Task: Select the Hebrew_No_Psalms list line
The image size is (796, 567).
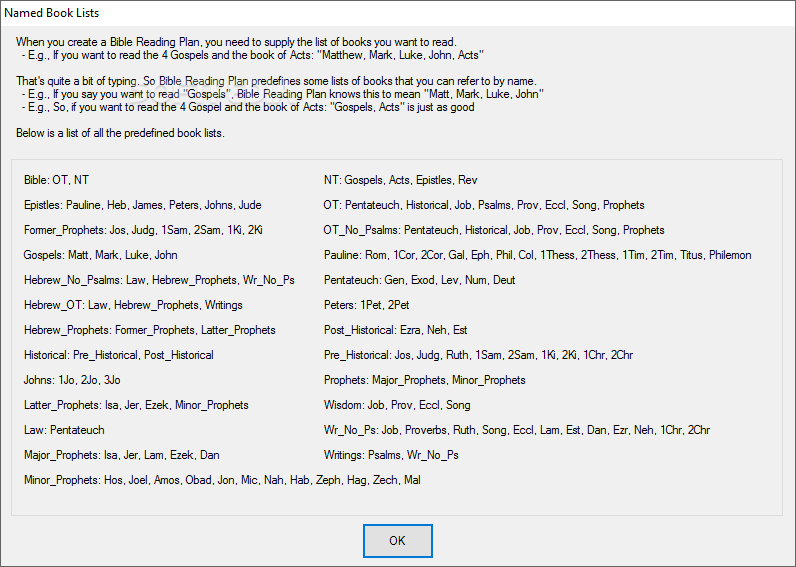Action: [x=159, y=280]
